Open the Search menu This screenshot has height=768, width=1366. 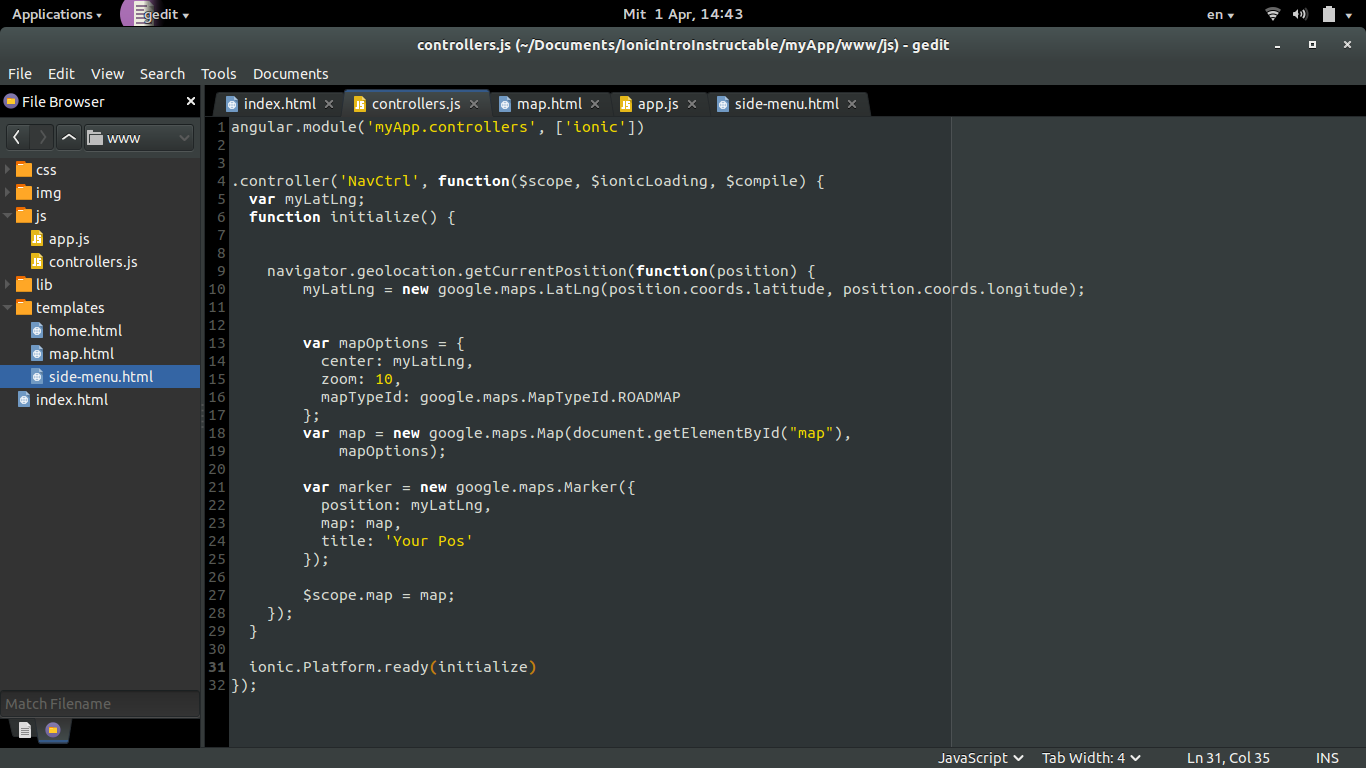click(162, 73)
